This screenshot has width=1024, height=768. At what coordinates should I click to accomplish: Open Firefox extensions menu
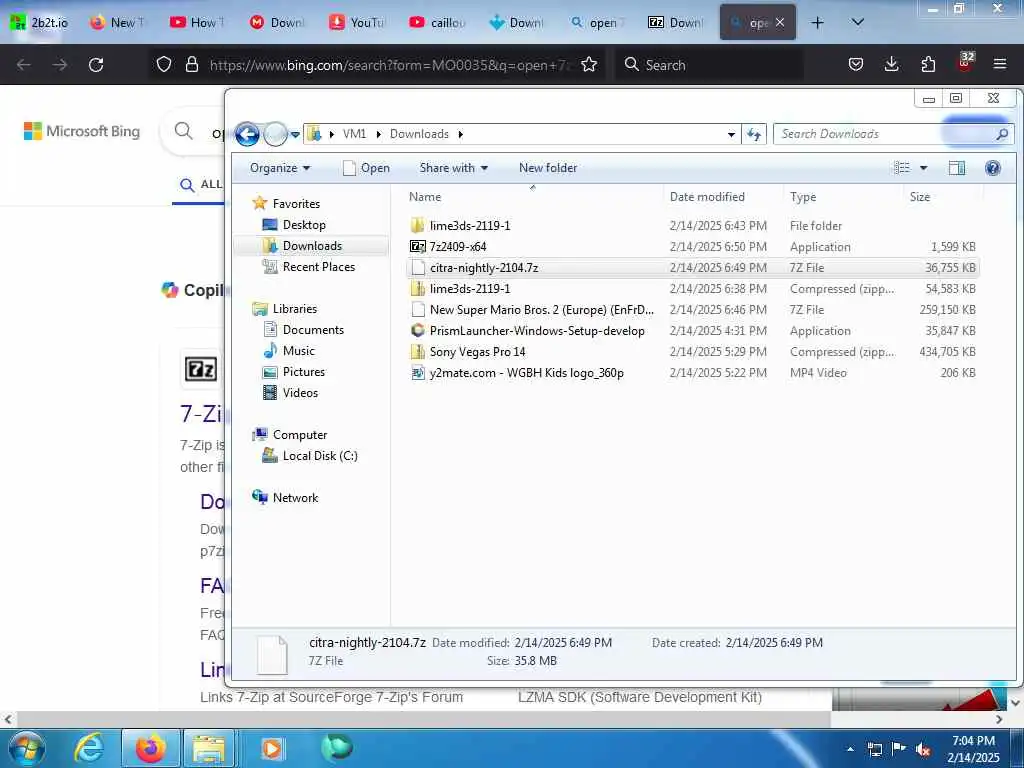928,65
